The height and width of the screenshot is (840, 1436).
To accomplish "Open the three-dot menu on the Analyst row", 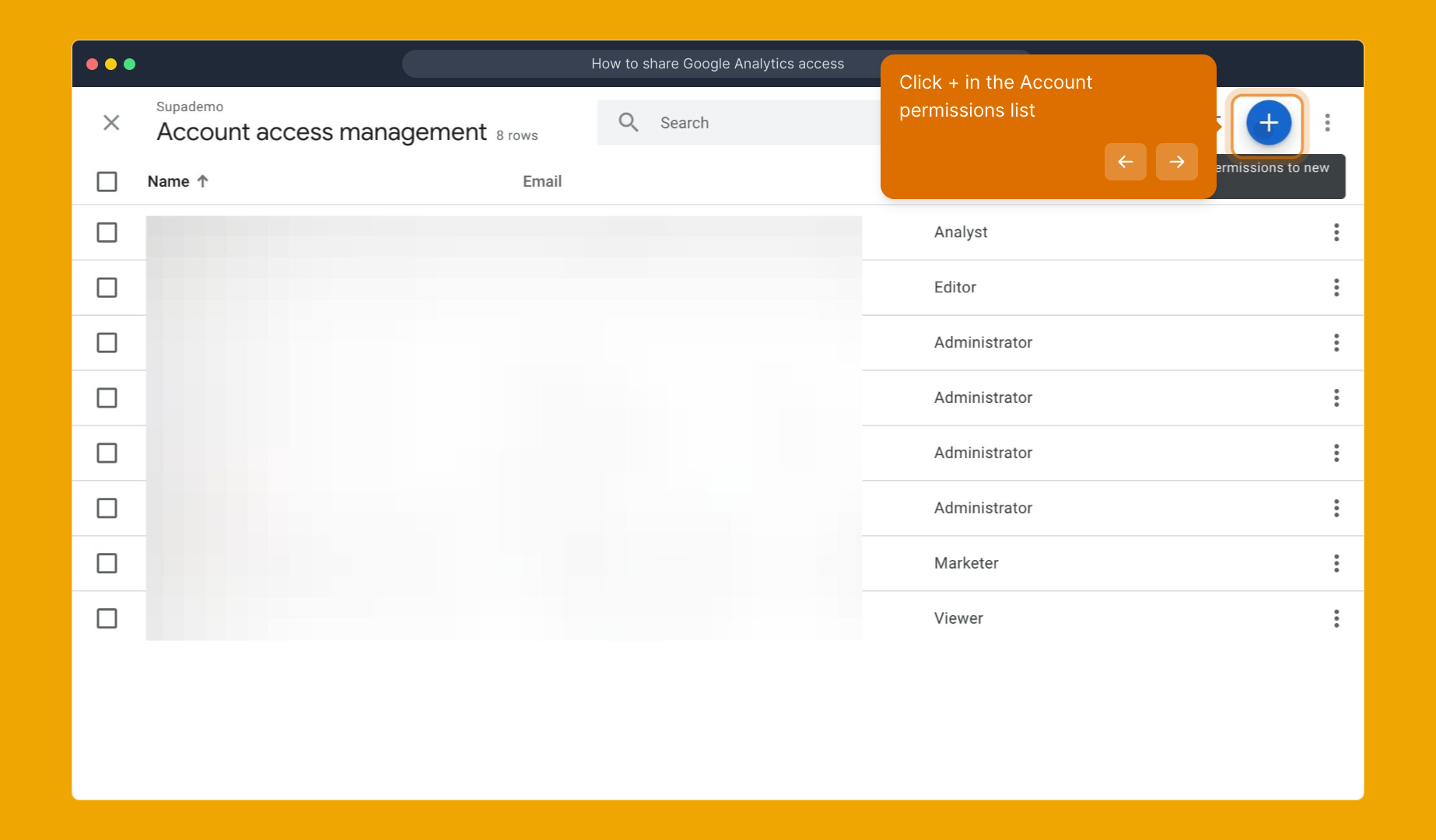I will 1336,232.
